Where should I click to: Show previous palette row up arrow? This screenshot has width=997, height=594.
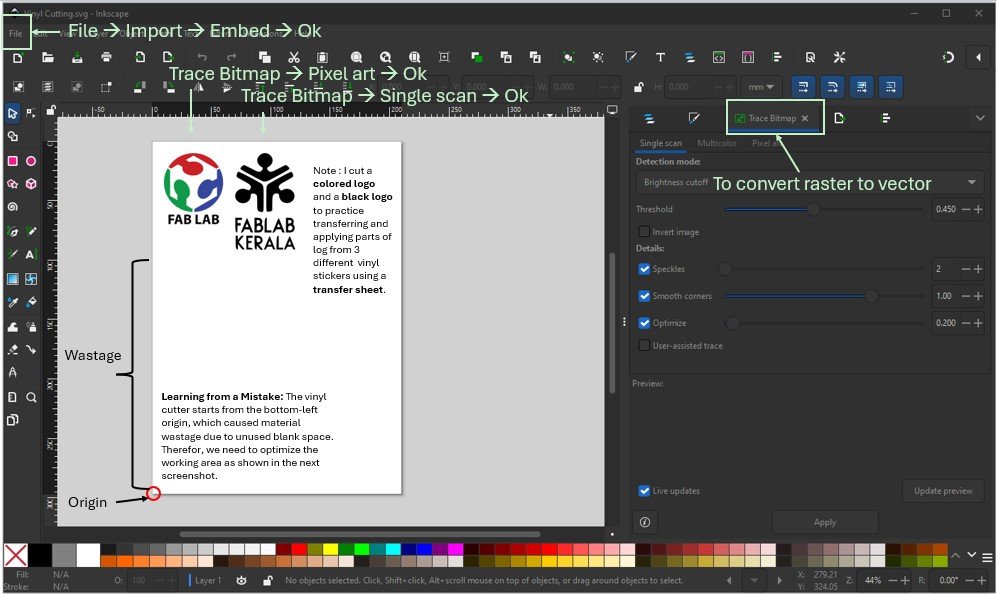point(956,555)
